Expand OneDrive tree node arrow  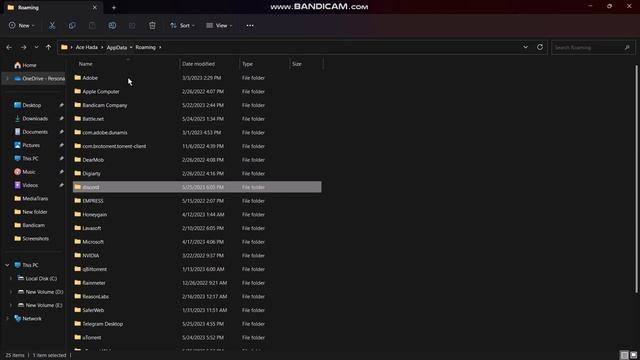pos(7,78)
